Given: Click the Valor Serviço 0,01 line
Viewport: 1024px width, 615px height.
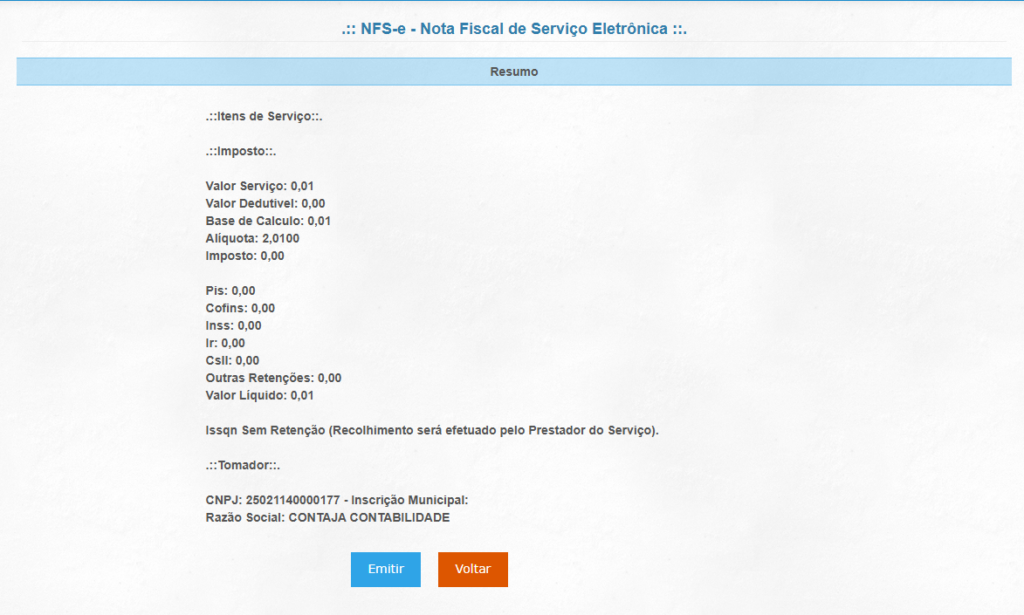Looking at the screenshot, I should tap(260, 186).
